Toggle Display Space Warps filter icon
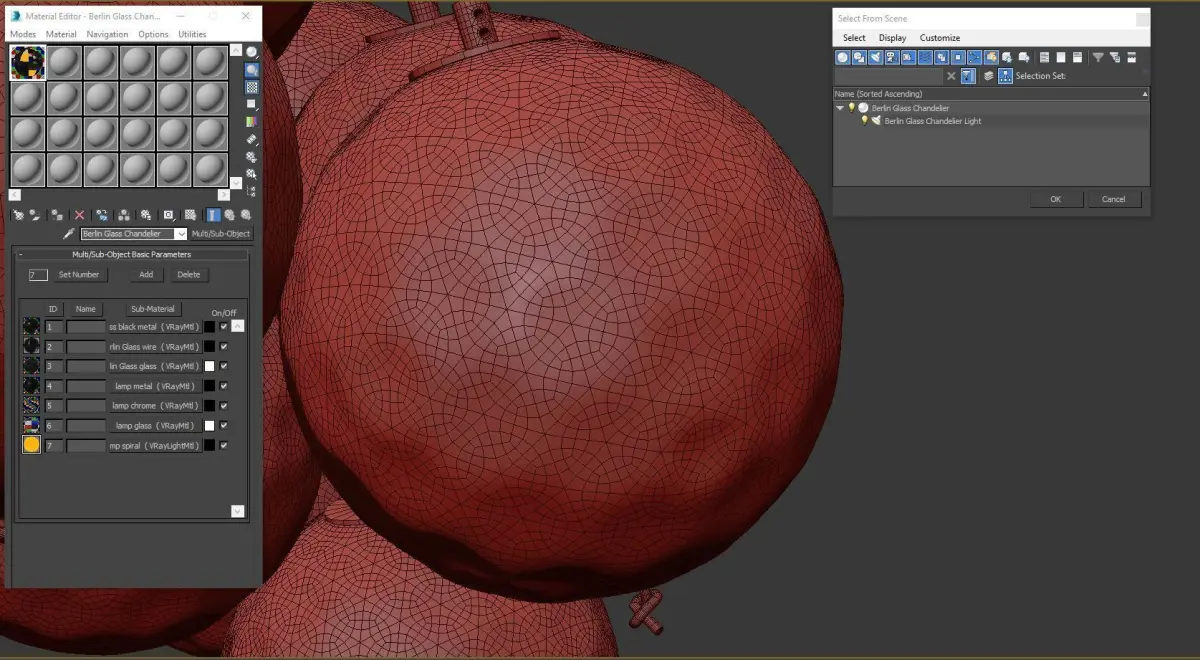This screenshot has width=1200, height=660. pyautogui.click(x=925, y=57)
